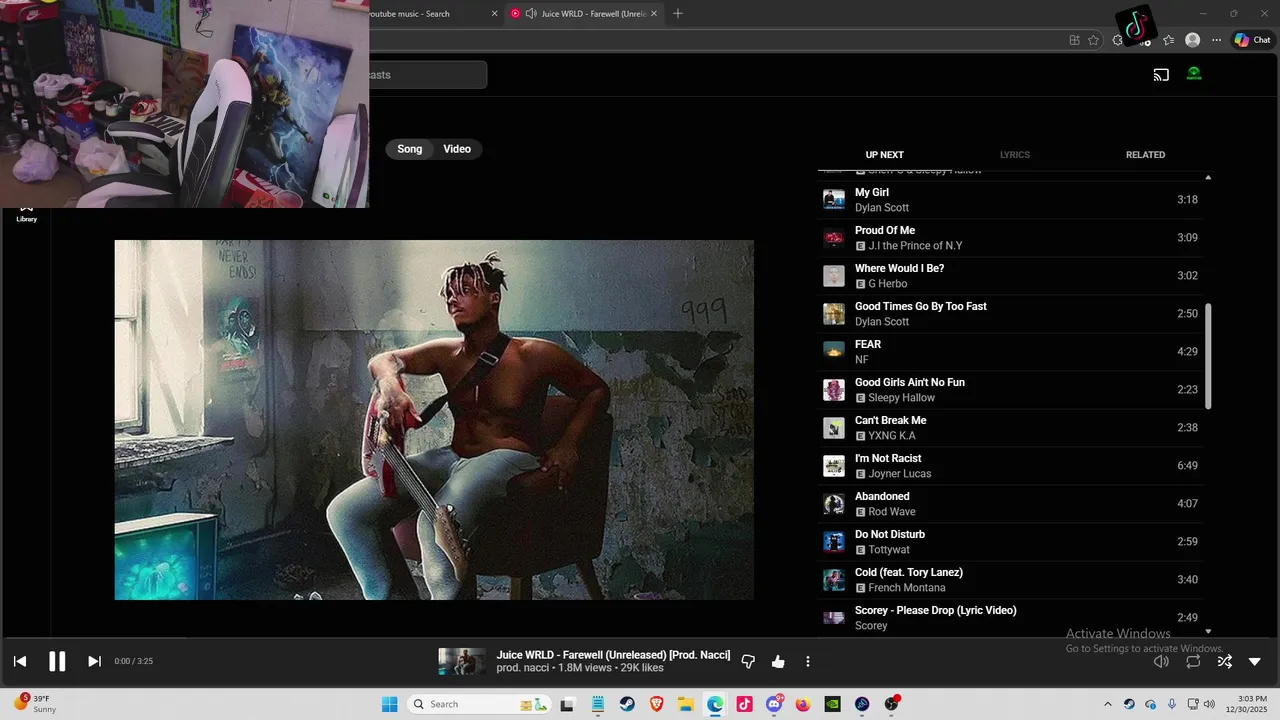Collapse the player page with down arrow
Image resolution: width=1280 pixels, height=720 pixels.
(1255, 661)
